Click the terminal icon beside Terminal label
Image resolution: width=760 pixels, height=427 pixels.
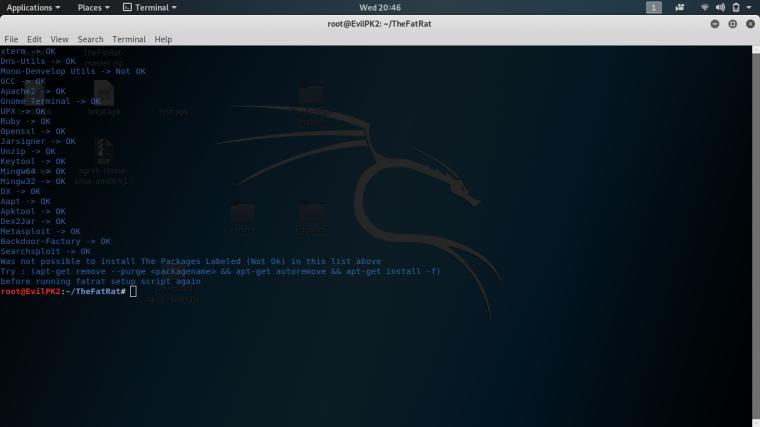(x=127, y=7)
